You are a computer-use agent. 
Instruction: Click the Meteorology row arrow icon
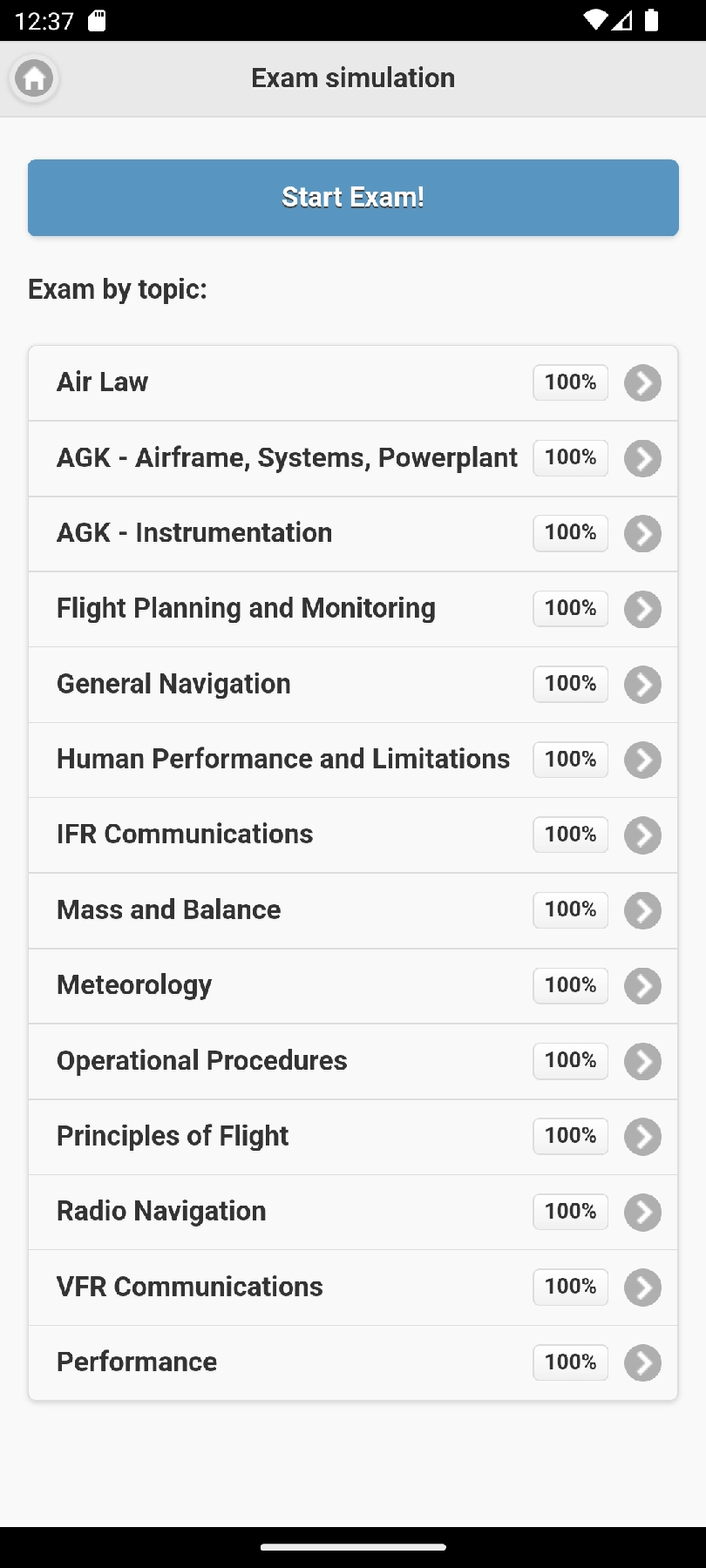click(x=642, y=986)
